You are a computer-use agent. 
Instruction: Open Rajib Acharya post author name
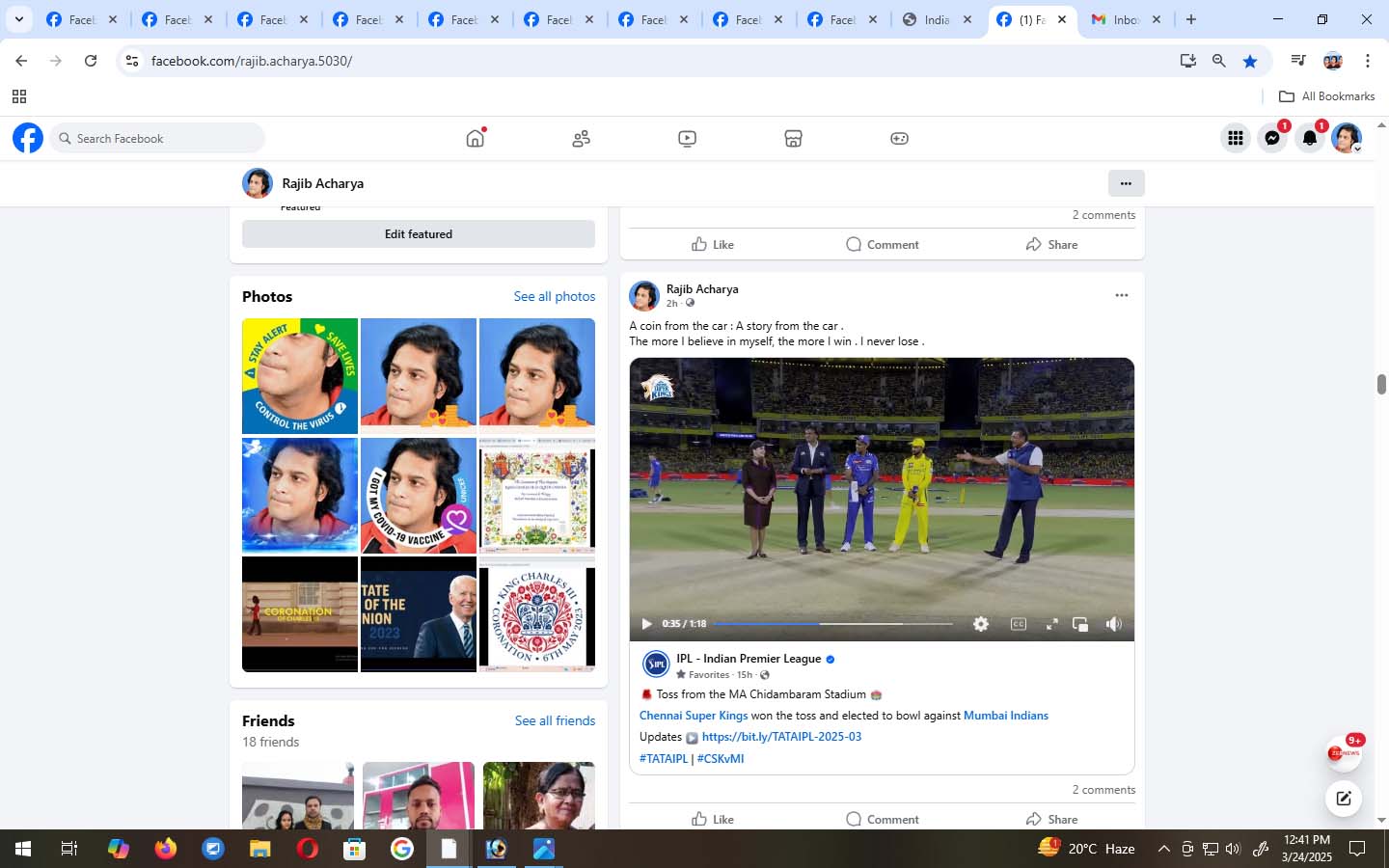pyautogui.click(x=702, y=288)
